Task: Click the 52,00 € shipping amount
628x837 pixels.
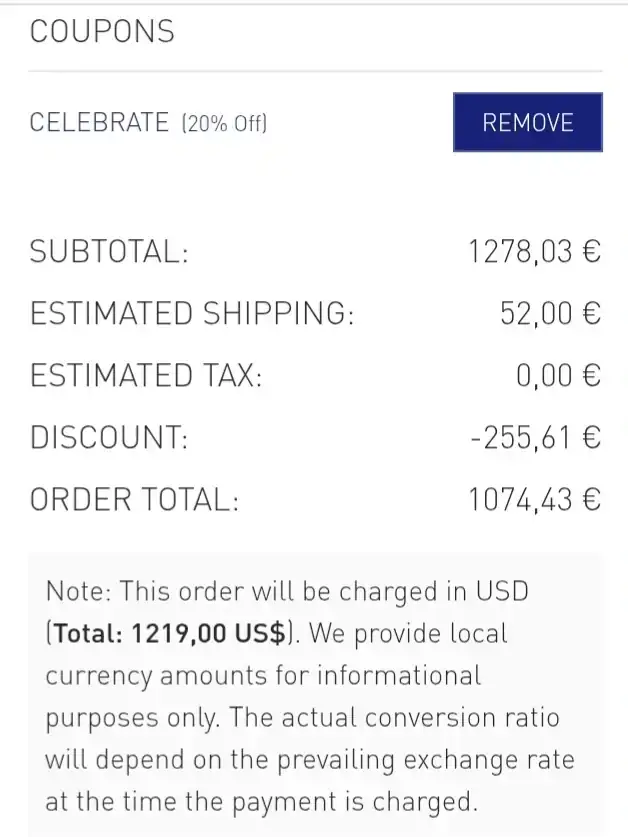Action: (550, 314)
